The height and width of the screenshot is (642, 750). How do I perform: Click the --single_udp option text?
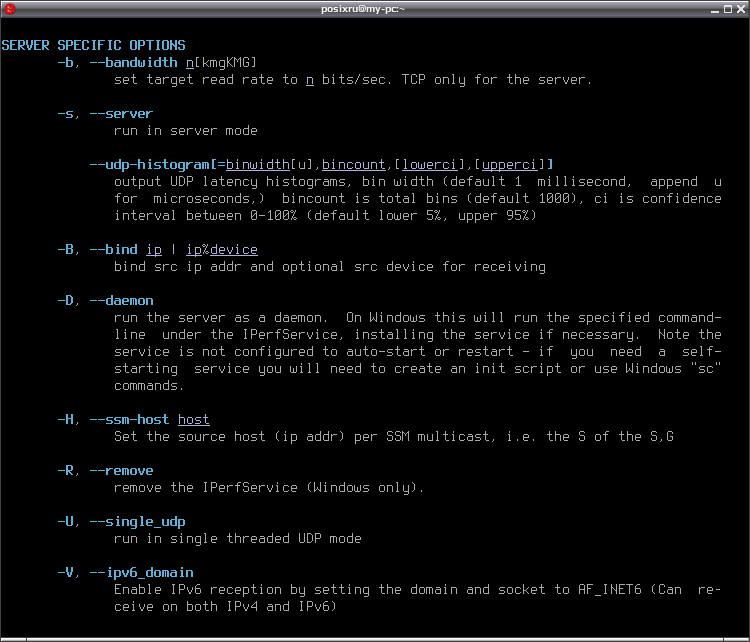pos(137,522)
